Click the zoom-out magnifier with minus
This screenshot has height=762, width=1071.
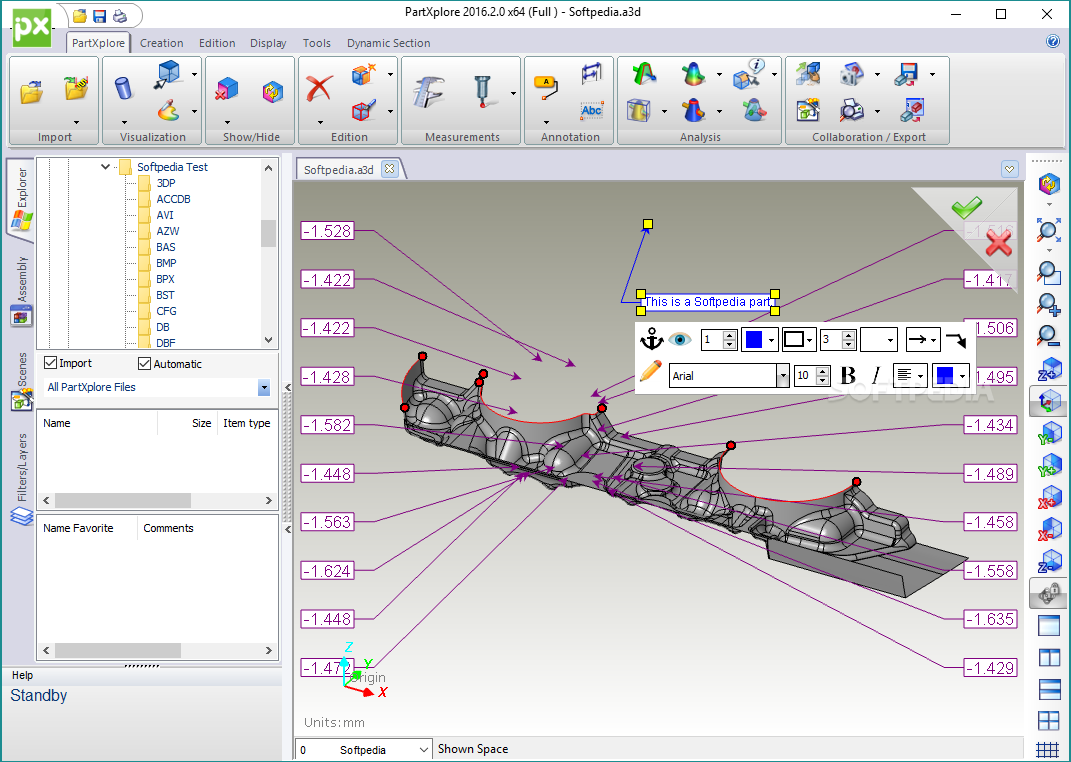point(1048,337)
